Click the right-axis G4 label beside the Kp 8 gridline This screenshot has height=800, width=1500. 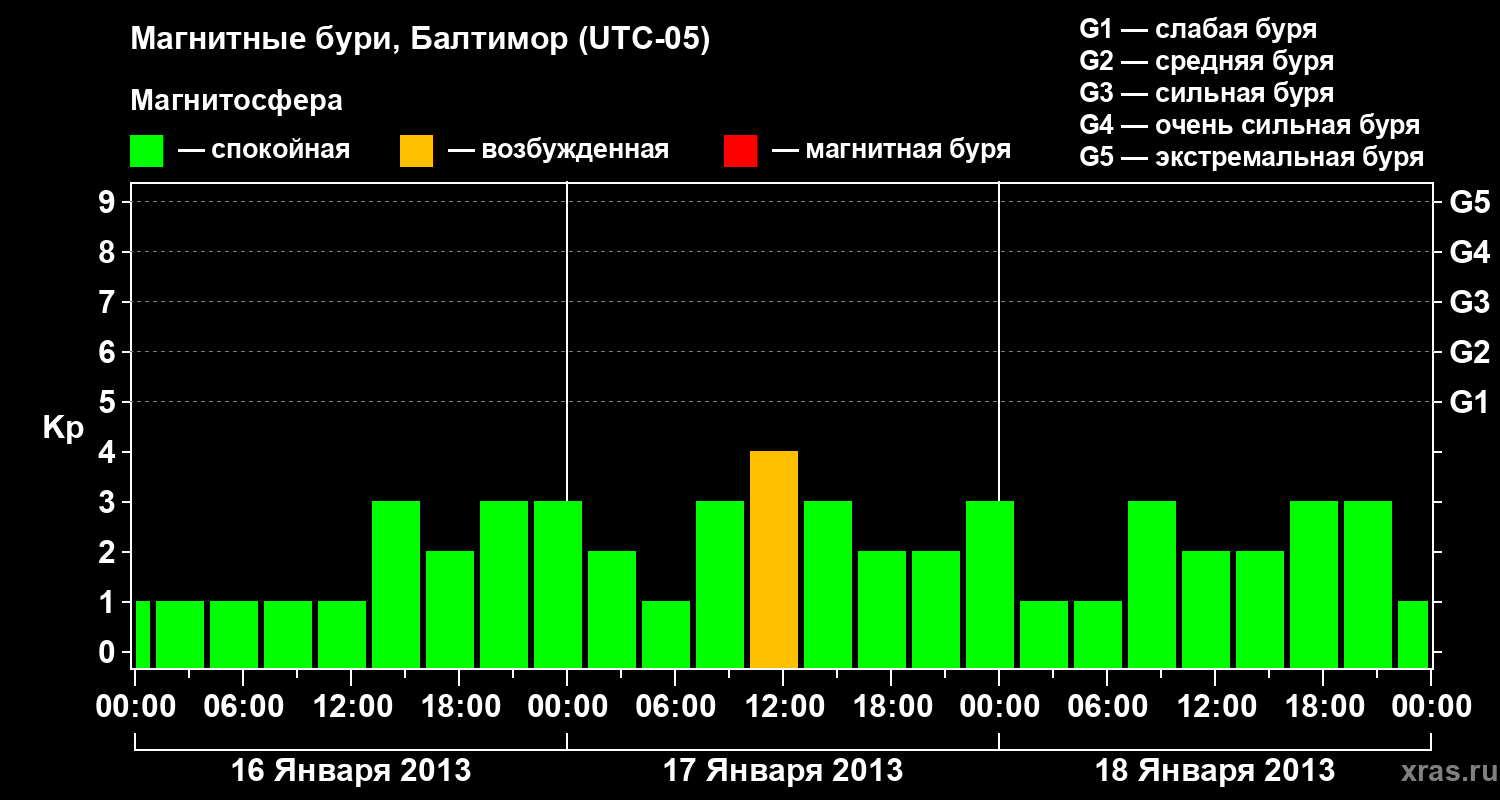point(1469,252)
